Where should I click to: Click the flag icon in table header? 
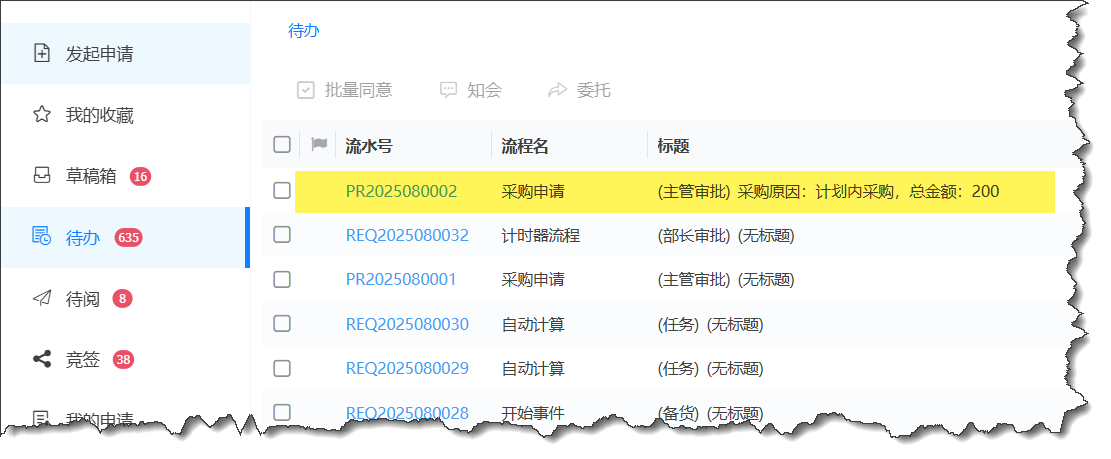319,145
